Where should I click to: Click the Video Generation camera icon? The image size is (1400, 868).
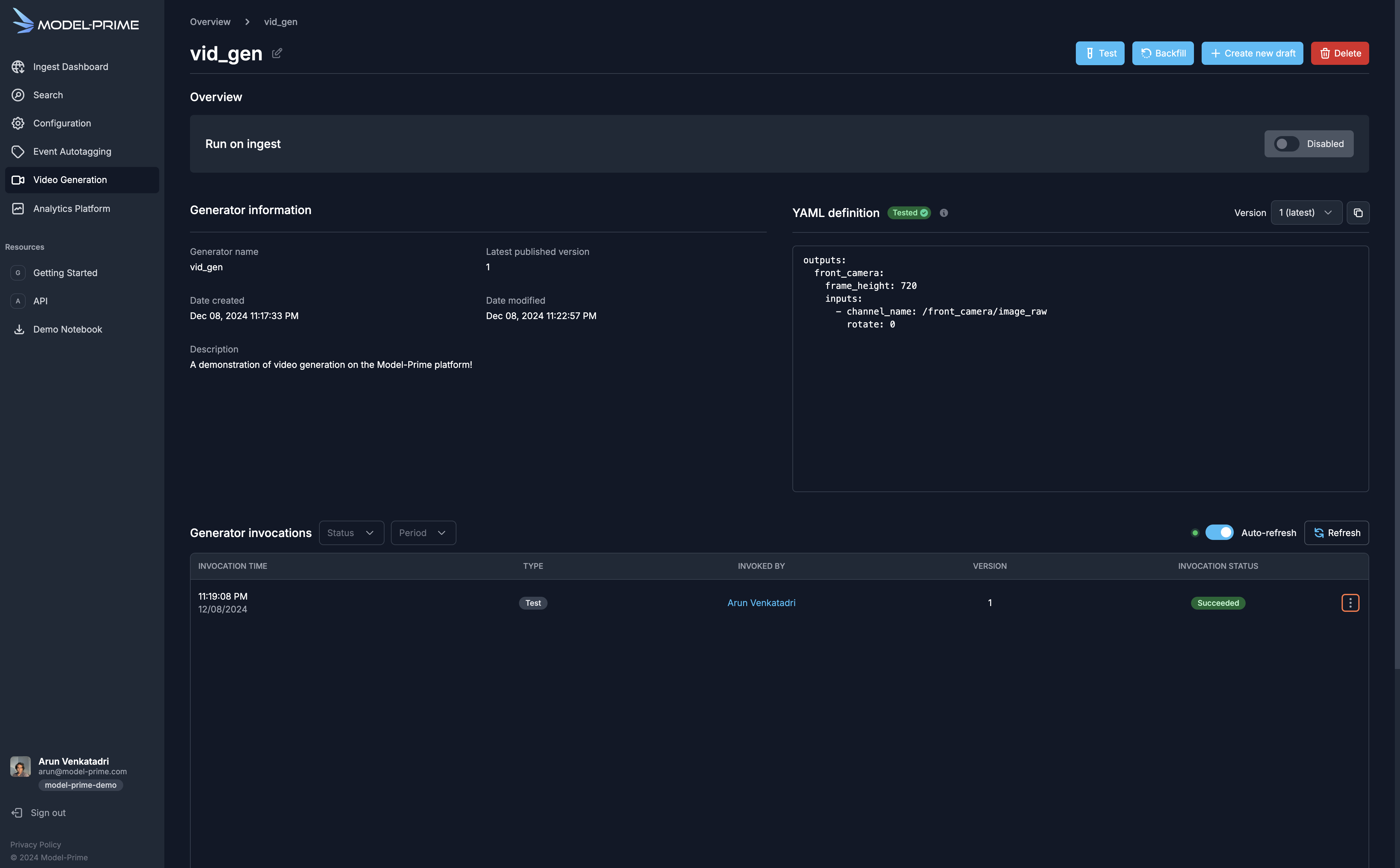[x=18, y=180]
